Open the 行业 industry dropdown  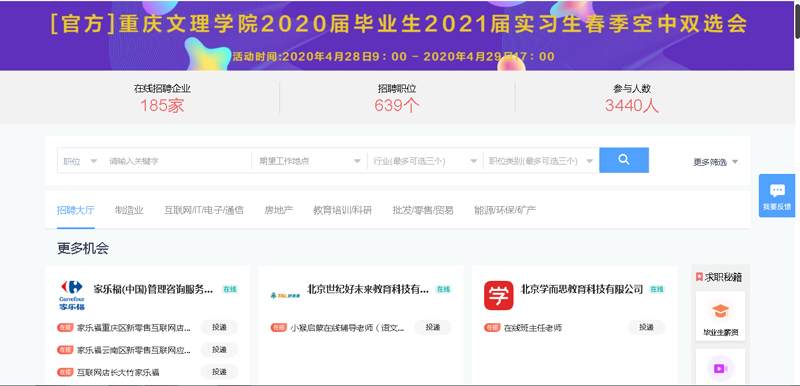pyautogui.click(x=425, y=161)
